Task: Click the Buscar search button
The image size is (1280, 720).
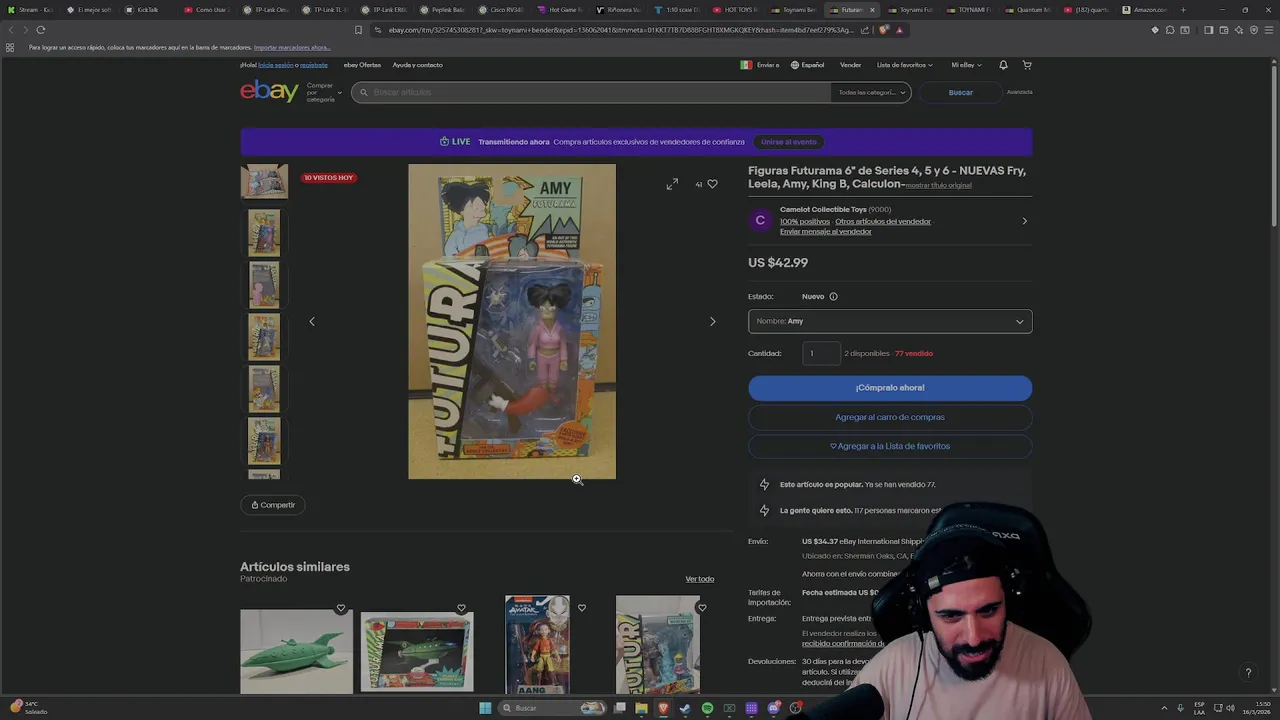Action: pos(960,92)
